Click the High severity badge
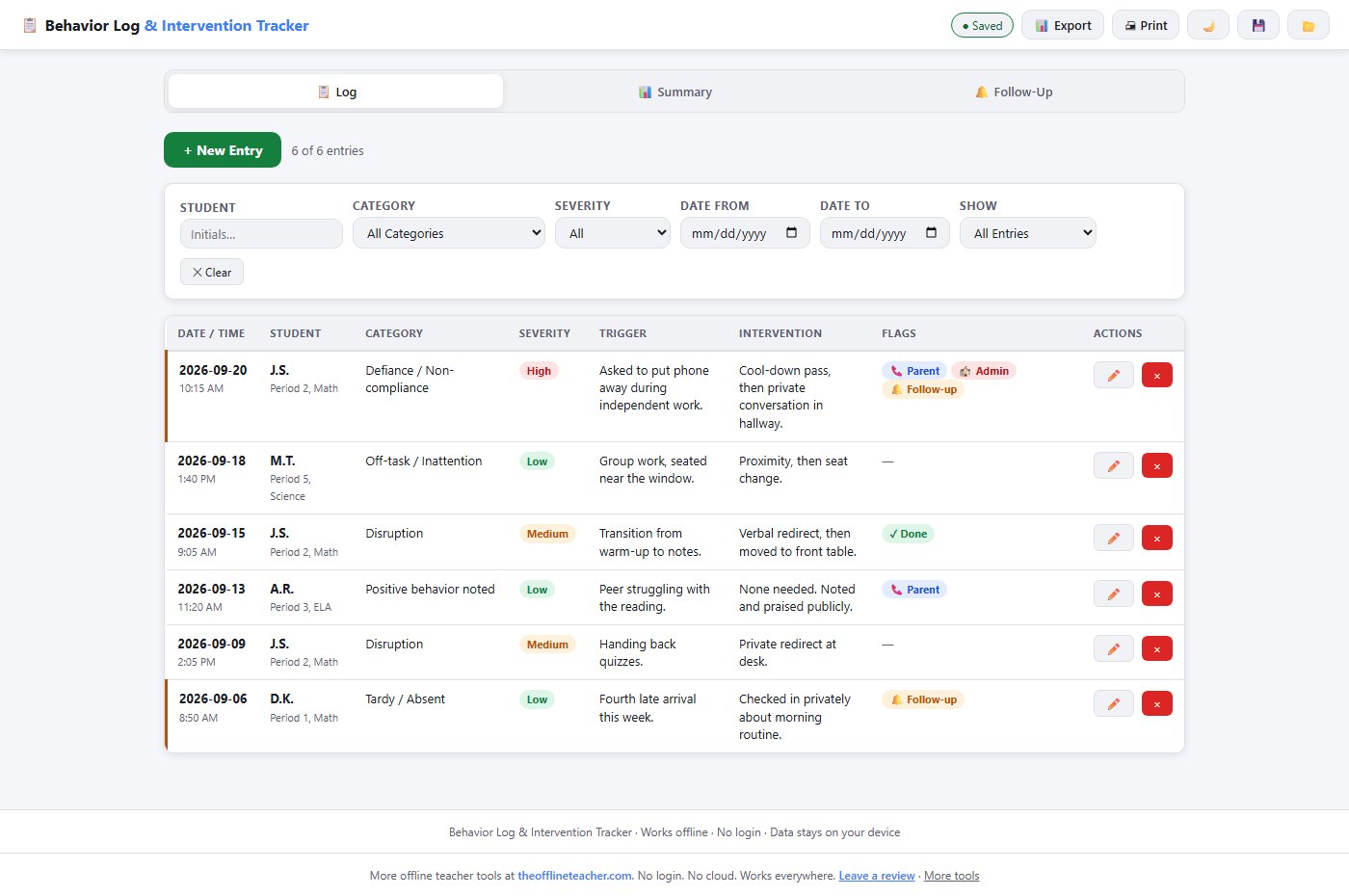 tap(539, 371)
